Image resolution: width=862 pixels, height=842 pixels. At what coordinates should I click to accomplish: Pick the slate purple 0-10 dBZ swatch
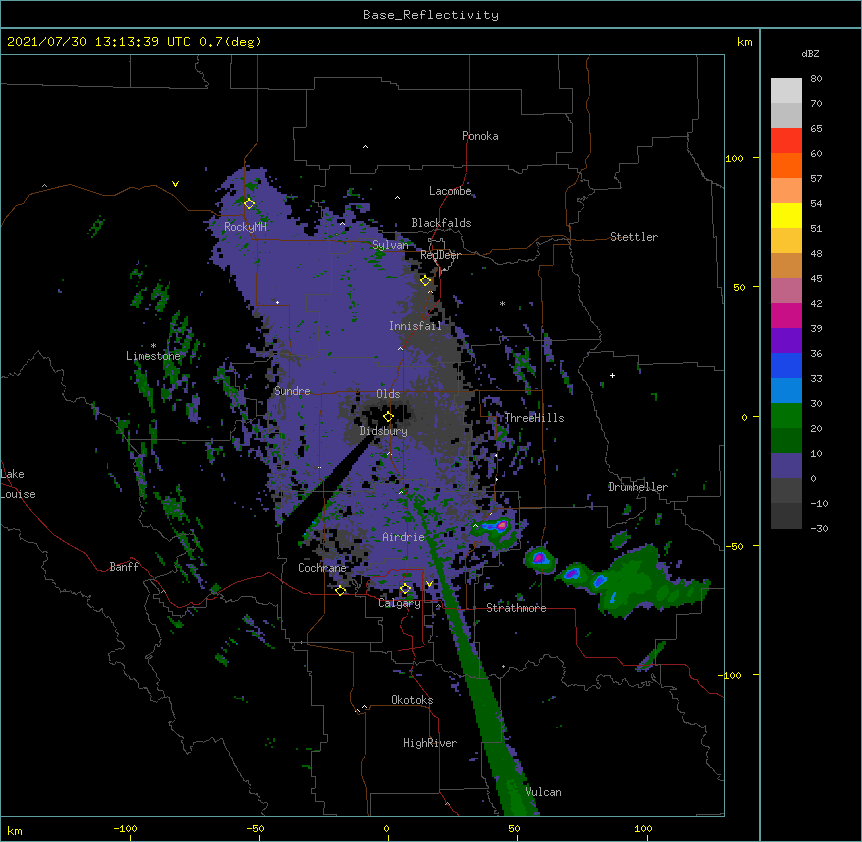(x=786, y=466)
